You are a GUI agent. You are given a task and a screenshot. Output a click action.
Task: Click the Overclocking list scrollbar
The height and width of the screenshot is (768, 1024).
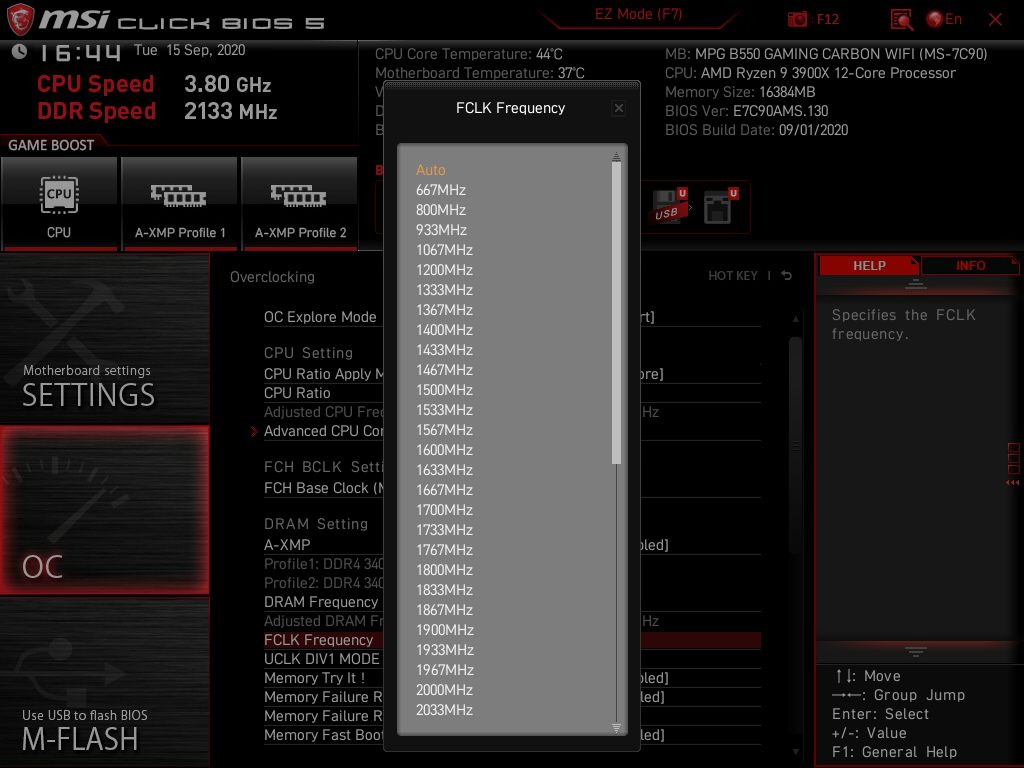click(x=795, y=444)
